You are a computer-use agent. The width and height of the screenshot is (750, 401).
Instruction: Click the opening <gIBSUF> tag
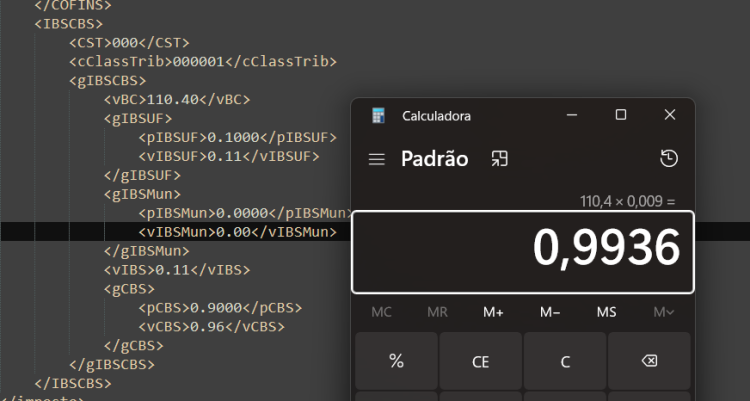pos(138,118)
